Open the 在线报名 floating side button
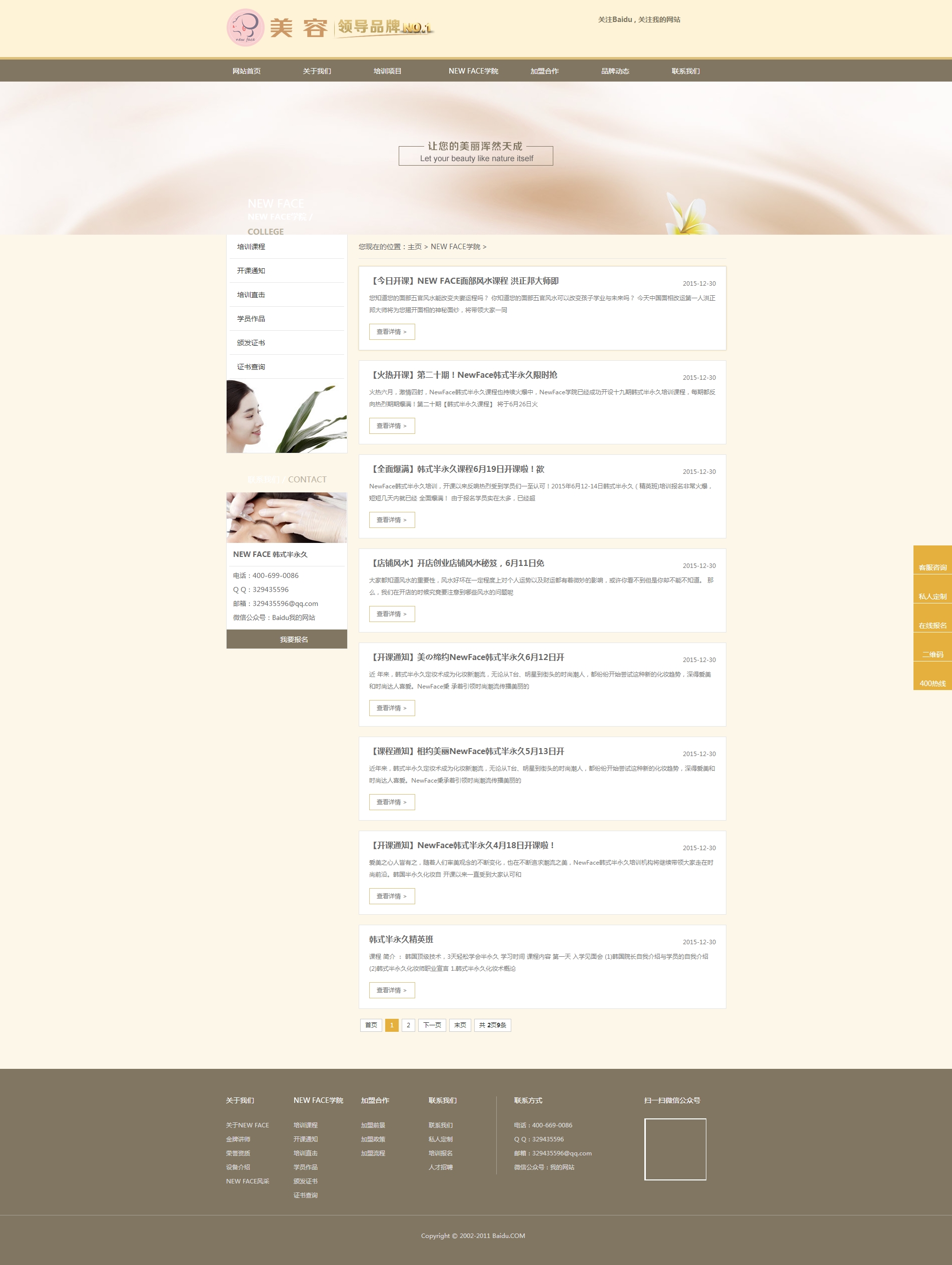 point(932,619)
